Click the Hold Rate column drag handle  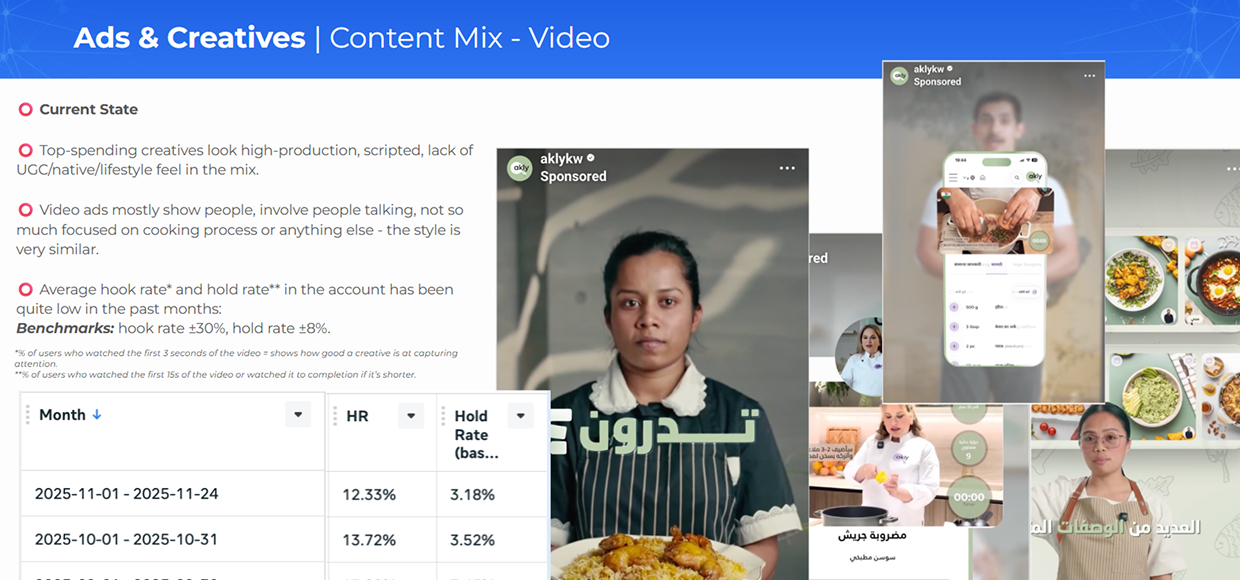(x=443, y=415)
